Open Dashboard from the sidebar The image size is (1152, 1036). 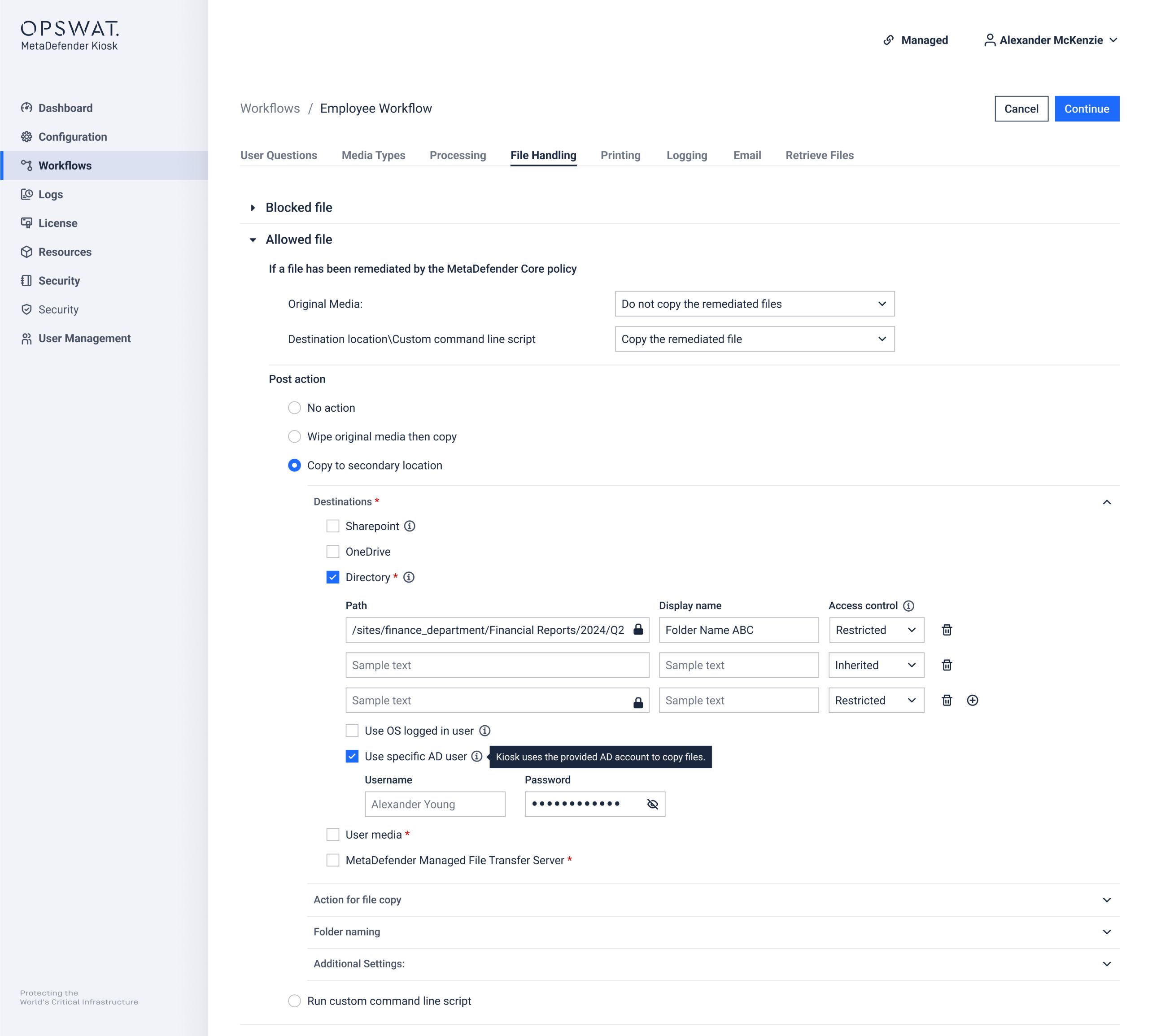point(65,108)
